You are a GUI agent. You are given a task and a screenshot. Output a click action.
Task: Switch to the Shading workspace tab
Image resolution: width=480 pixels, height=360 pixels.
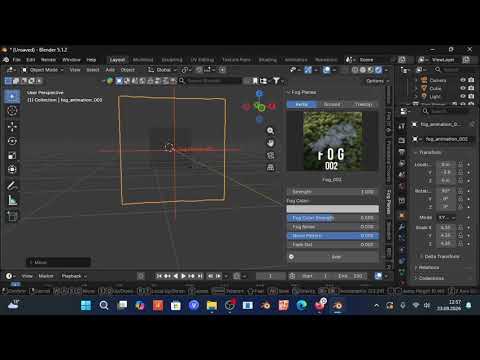(x=268, y=60)
